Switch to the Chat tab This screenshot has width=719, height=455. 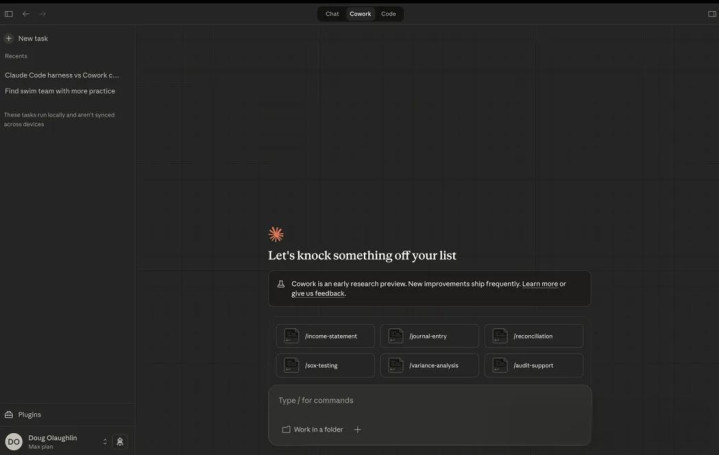pyautogui.click(x=332, y=14)
